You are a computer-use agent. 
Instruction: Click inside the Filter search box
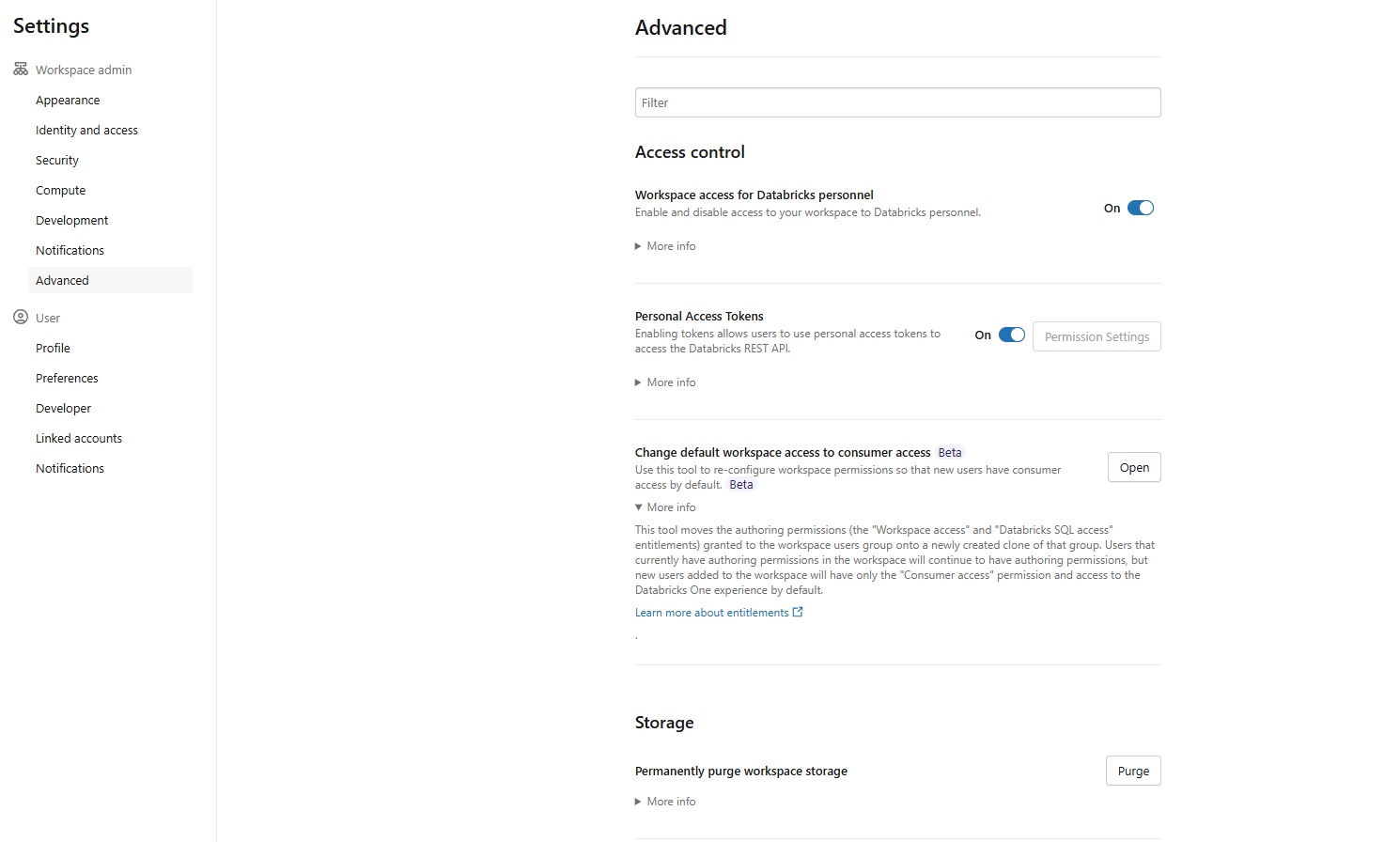pos(897,102)
